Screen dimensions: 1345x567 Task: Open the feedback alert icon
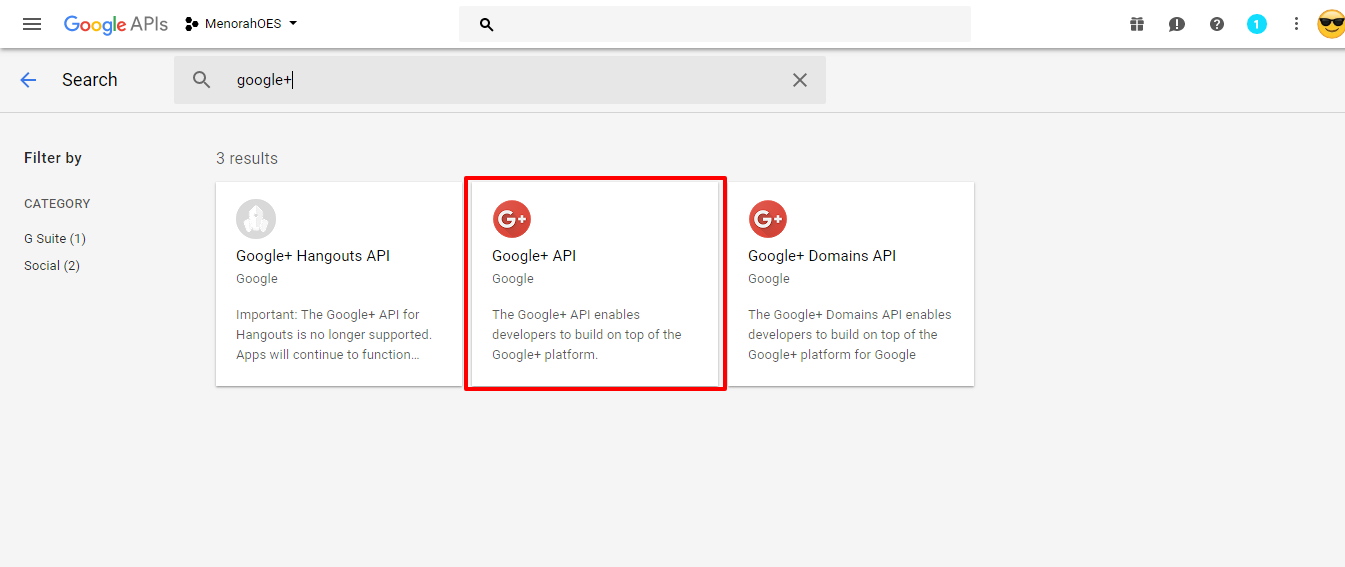[1177, 24]
